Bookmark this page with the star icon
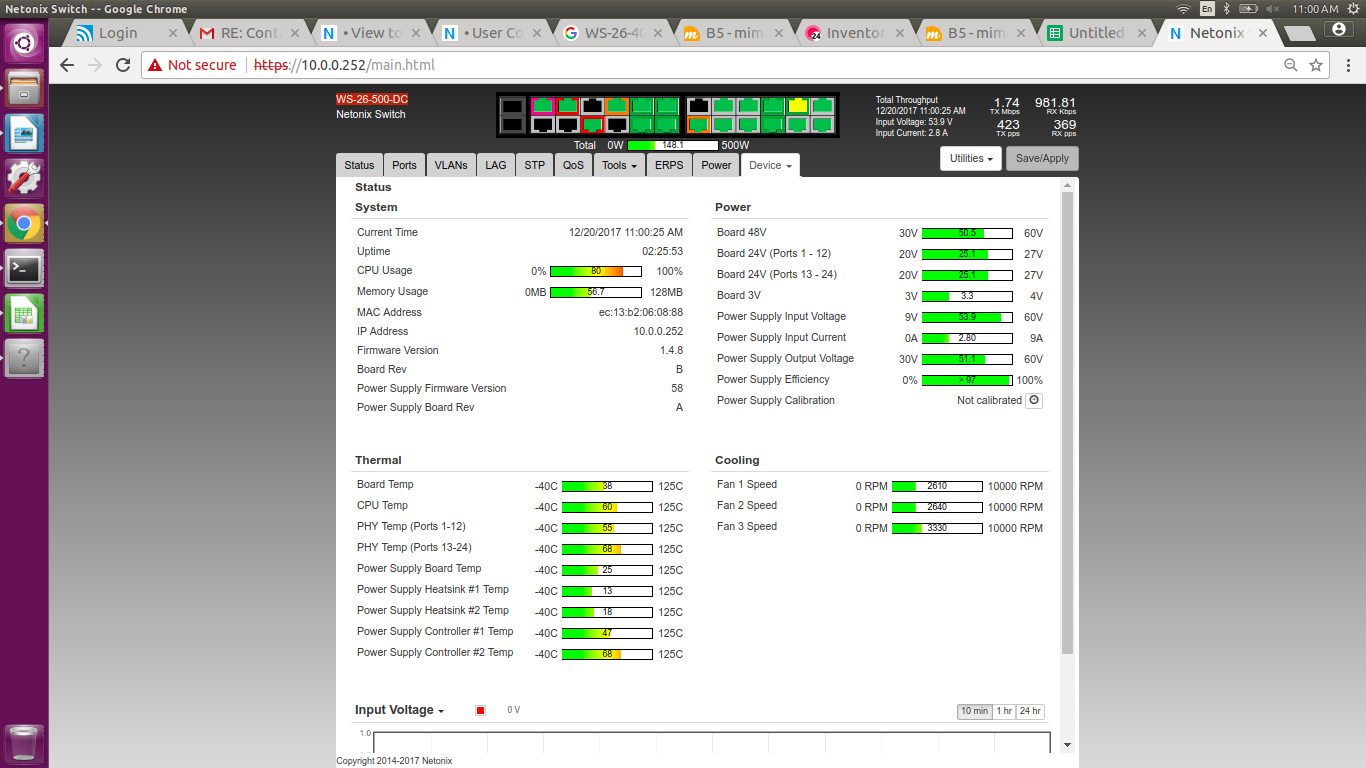This screenshot has height=768, width=1366. coord(1316,65)
